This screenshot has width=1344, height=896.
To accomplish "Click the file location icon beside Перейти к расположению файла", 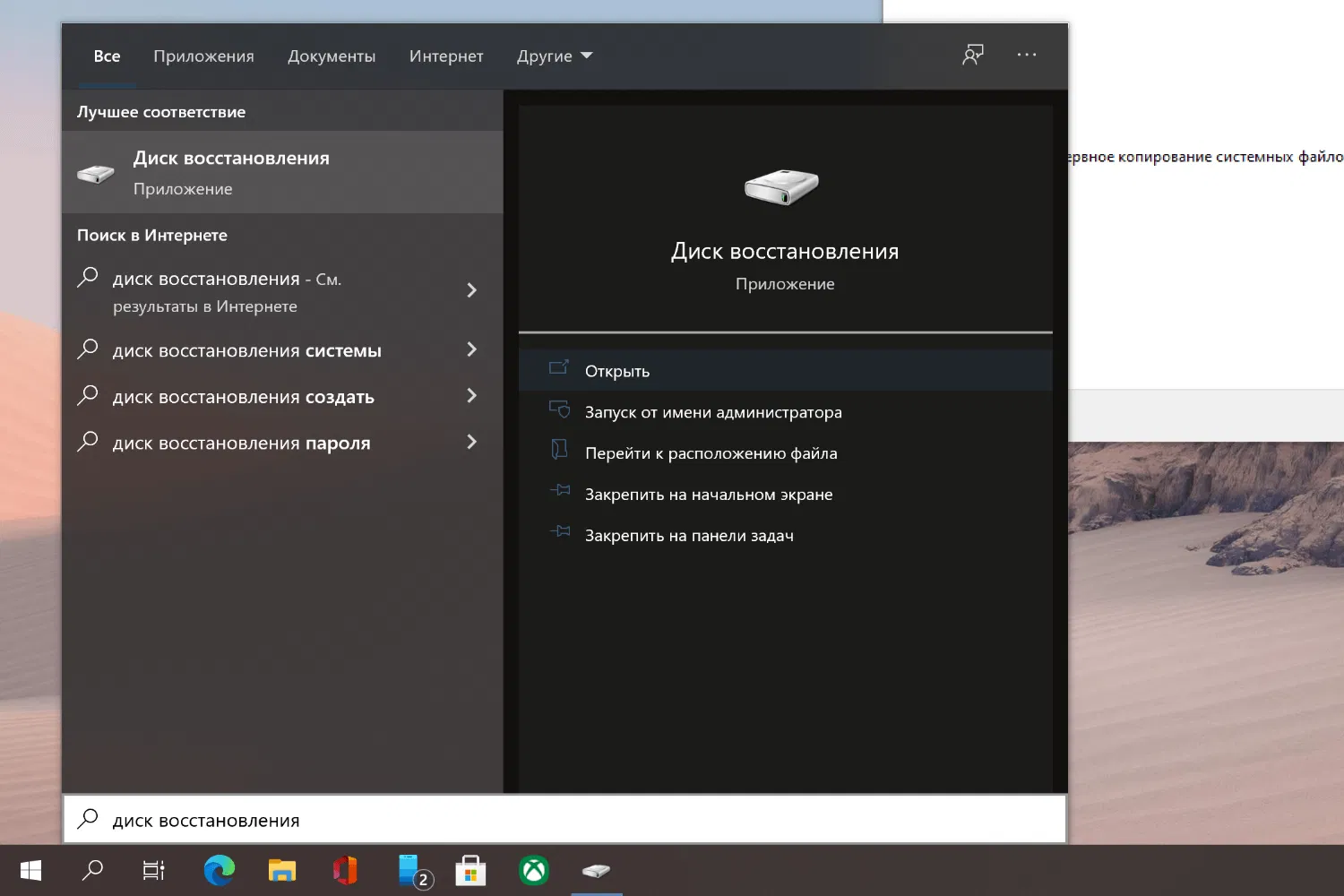I will point(559,450).
